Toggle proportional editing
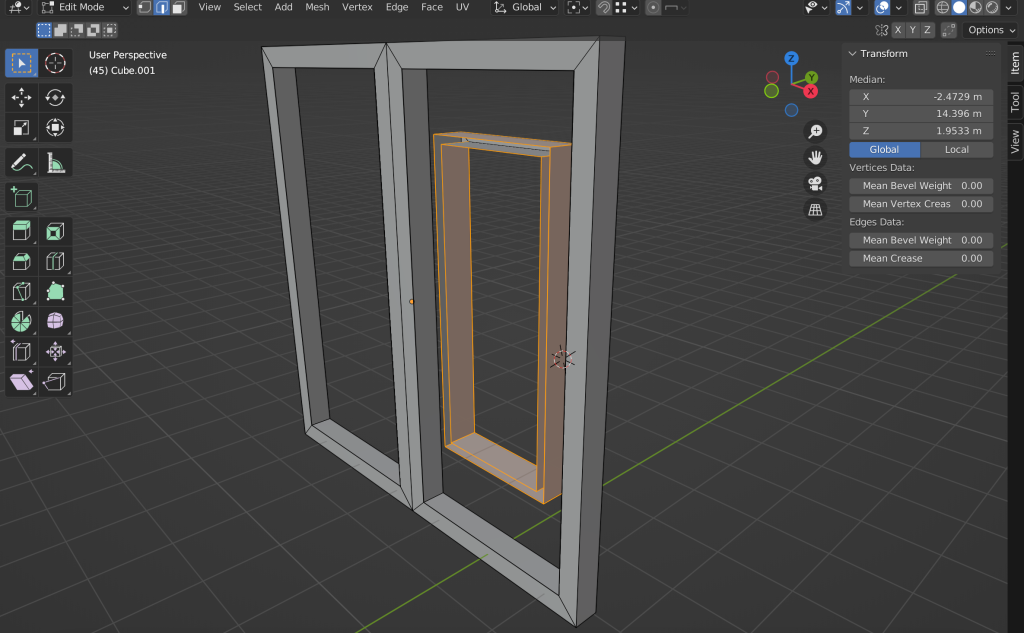 [652, 8]
